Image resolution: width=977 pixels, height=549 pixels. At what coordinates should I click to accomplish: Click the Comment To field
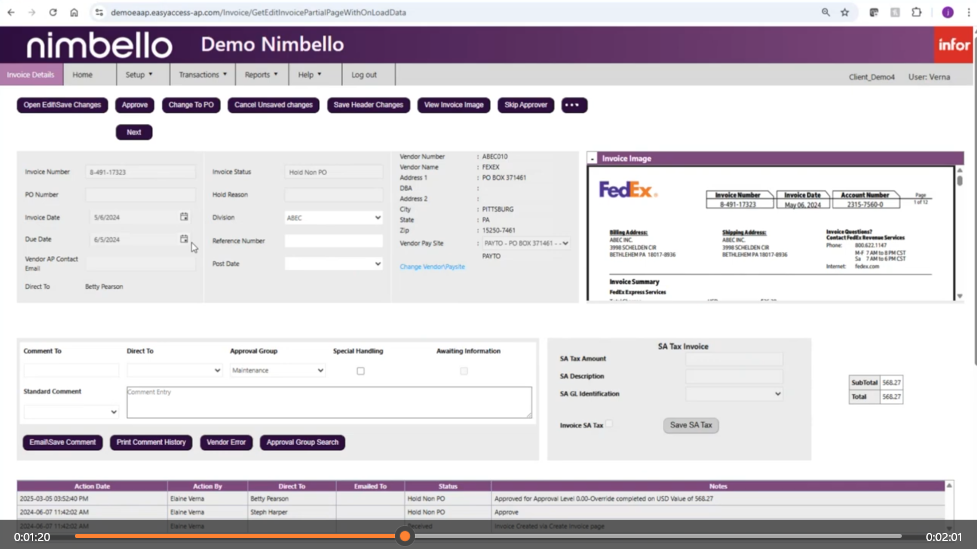tap(71, 370)
